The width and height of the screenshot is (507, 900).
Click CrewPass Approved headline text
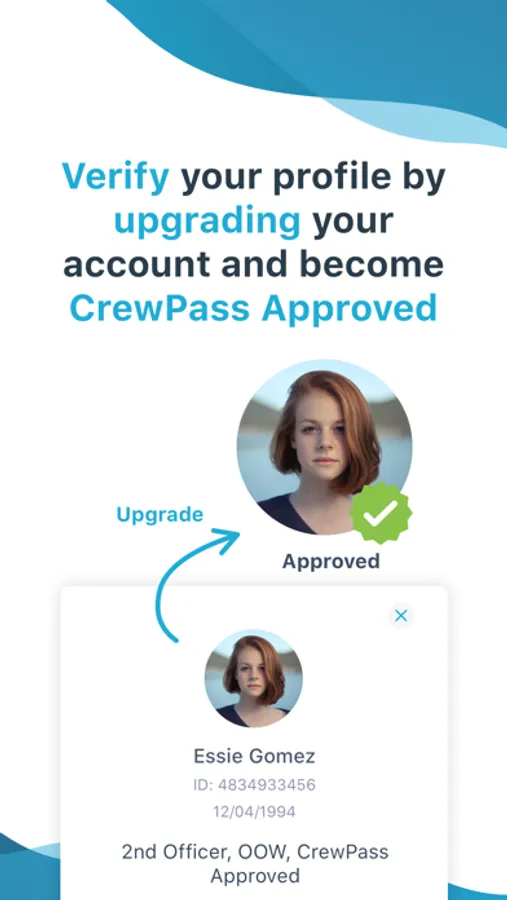pos(253,308)
